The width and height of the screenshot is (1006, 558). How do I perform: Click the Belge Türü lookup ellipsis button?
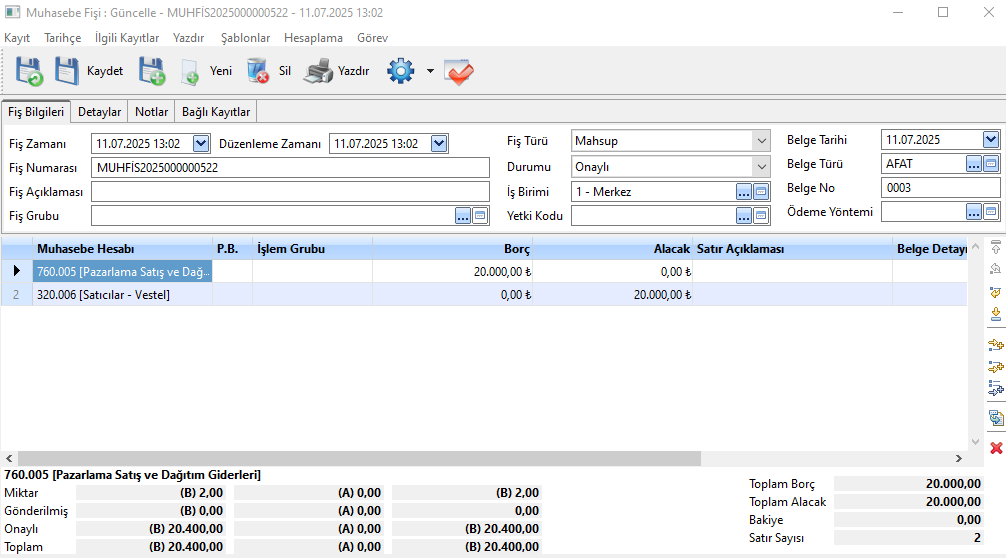click(974, 164)
